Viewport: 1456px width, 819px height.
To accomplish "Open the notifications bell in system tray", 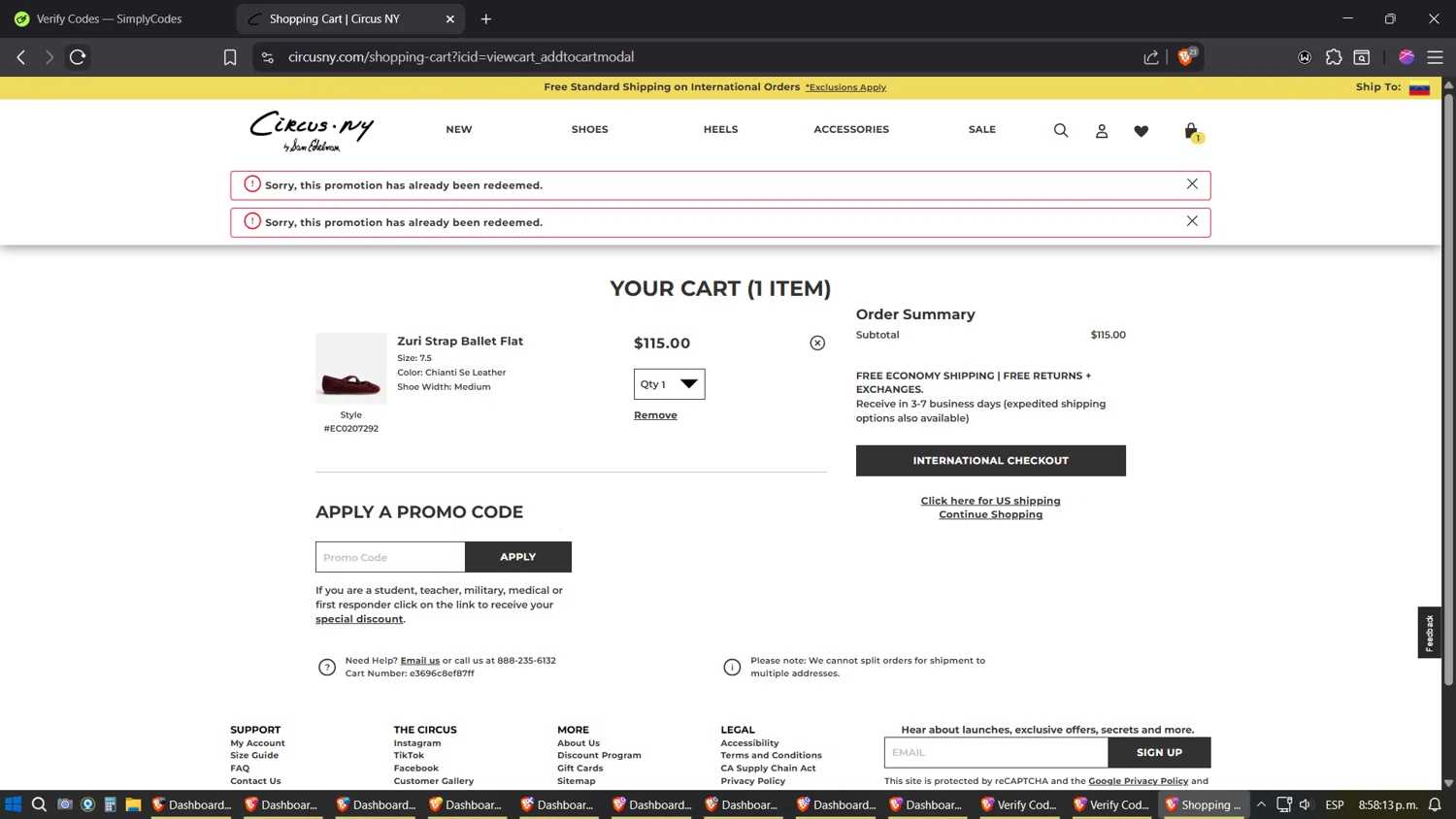I will [x=1435, y=804].
